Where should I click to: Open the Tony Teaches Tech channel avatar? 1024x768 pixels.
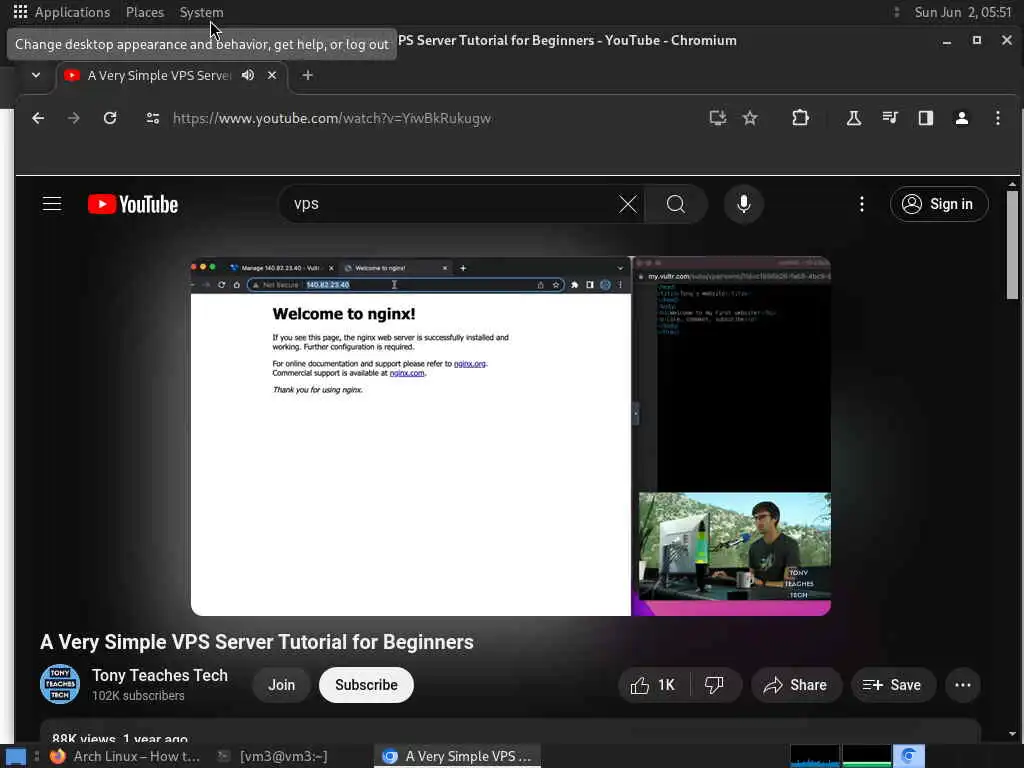click(x=59, y=684)
